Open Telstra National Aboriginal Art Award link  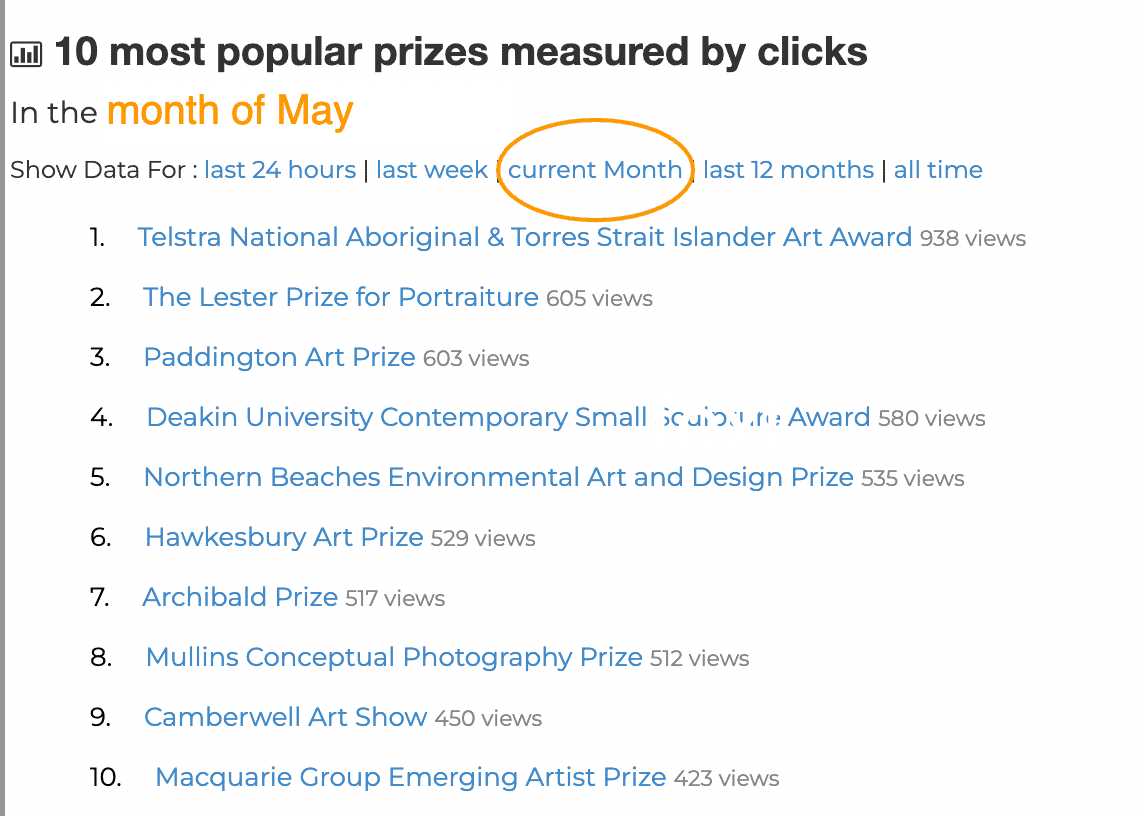(524, 237)
